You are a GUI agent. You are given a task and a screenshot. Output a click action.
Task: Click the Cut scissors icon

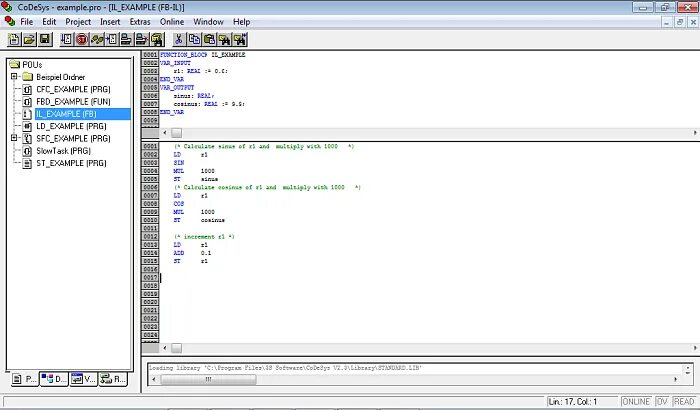[x=179, y=40]
